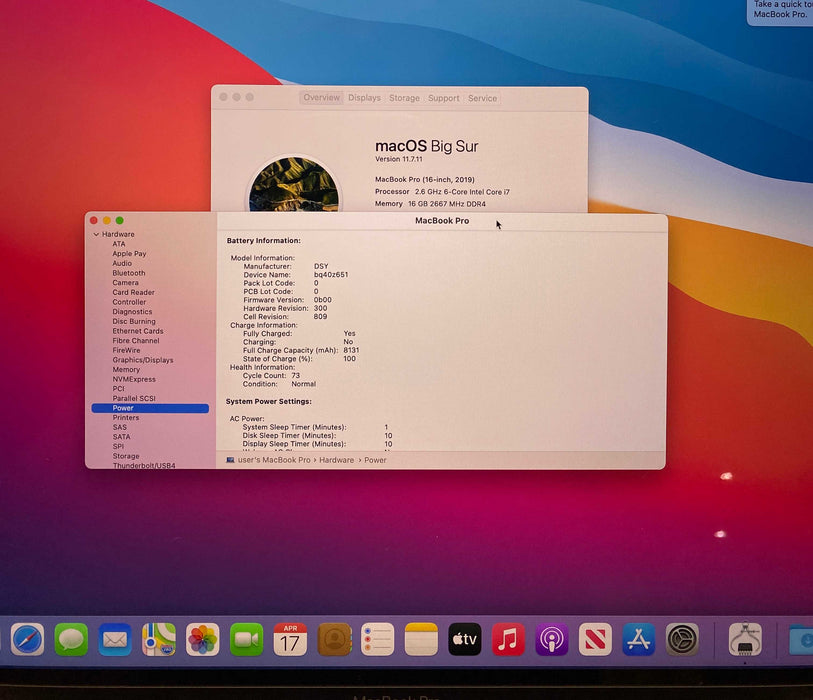
Task: Click Cycle Count value 73
Action: (296, 375)
